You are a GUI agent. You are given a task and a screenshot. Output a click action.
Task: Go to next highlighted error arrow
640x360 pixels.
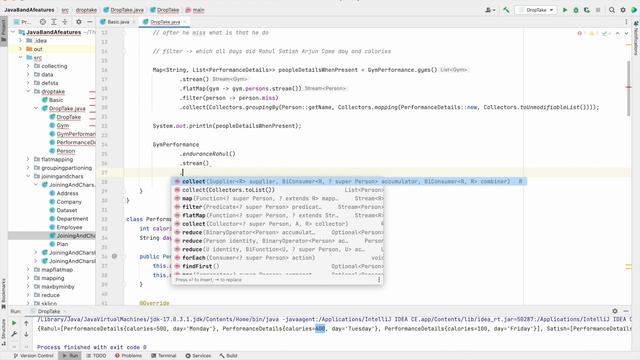coord(627,33)
